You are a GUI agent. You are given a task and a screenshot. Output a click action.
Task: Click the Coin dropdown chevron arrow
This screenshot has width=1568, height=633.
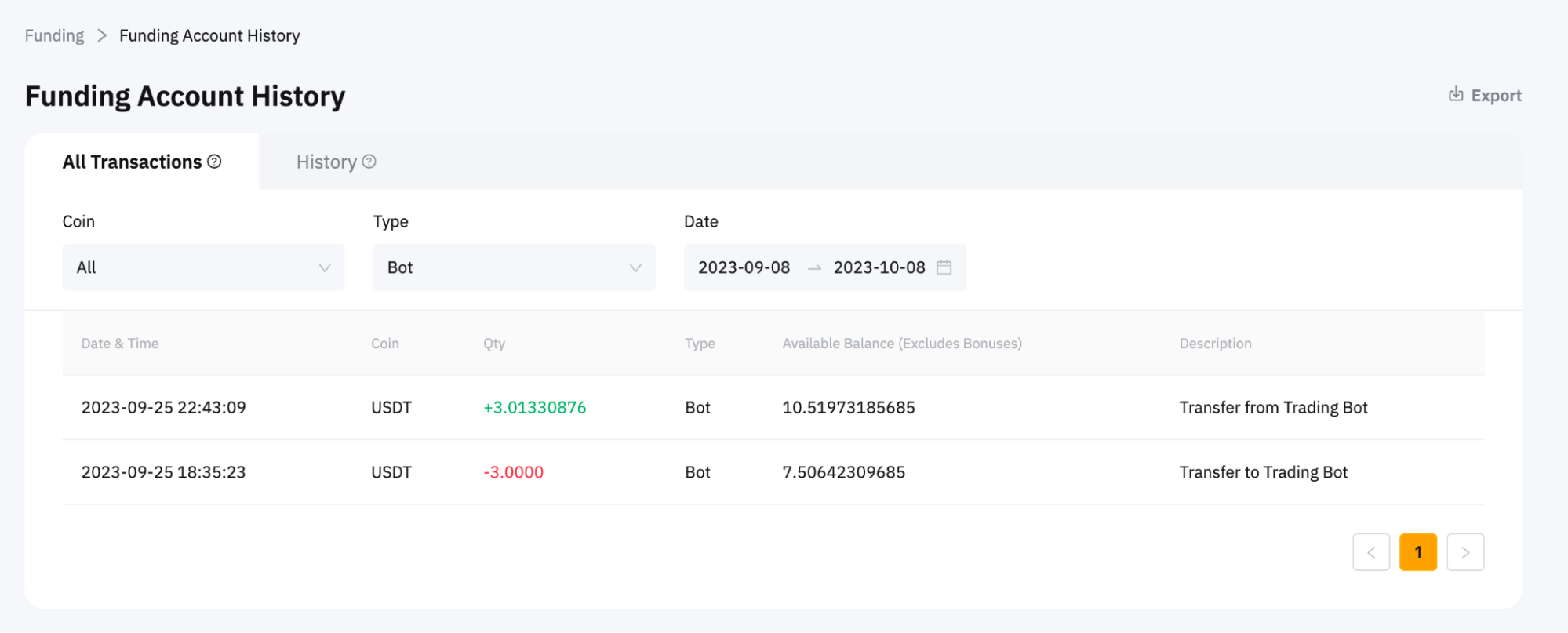pyautogui.click(x=325, y=268)
